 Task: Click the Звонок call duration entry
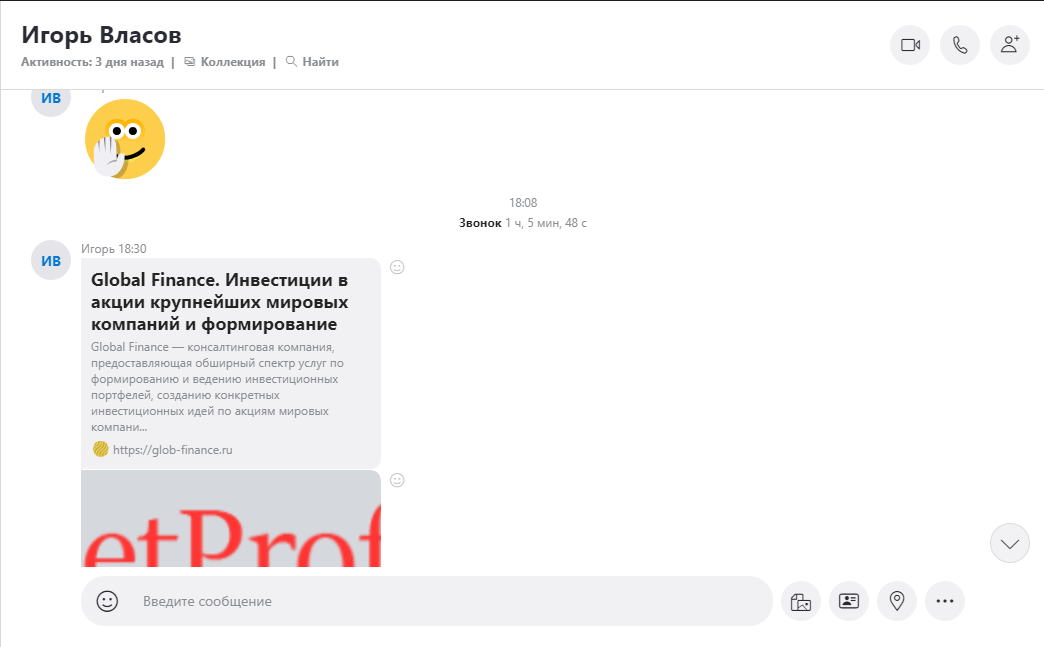click(523, 223)
